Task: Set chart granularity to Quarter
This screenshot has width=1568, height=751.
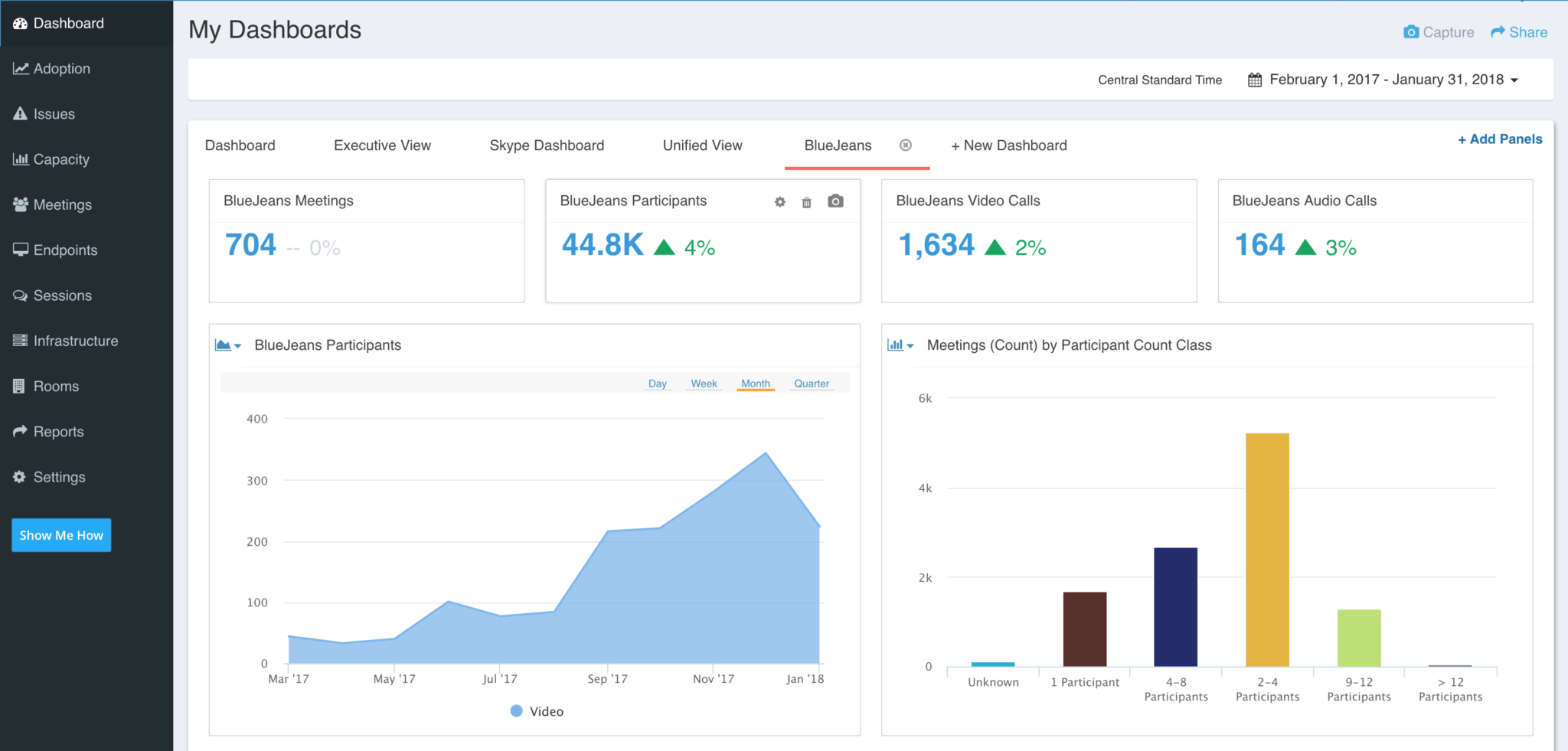Action: [x=812, y=384]
